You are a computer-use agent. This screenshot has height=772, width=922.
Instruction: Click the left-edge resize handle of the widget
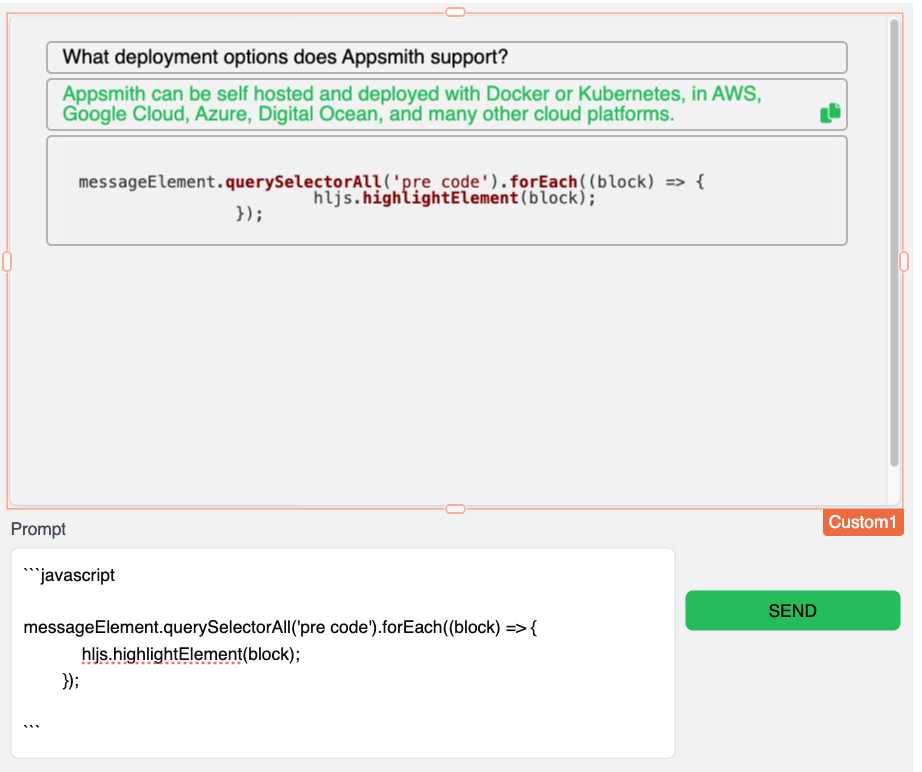tap(7, 262)
